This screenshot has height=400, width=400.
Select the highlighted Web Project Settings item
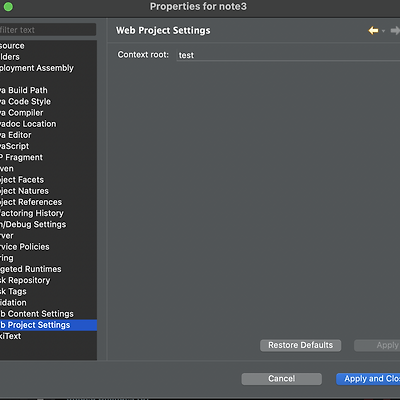coord(48,325)
